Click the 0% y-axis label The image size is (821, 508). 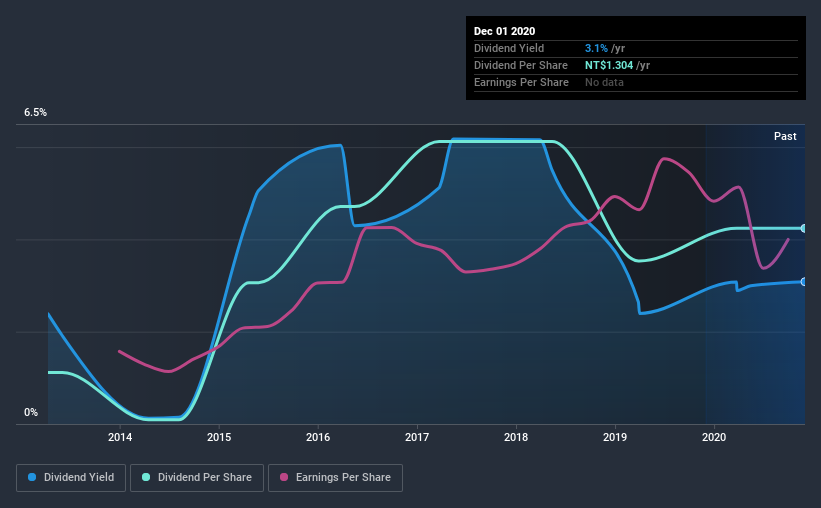31,412
